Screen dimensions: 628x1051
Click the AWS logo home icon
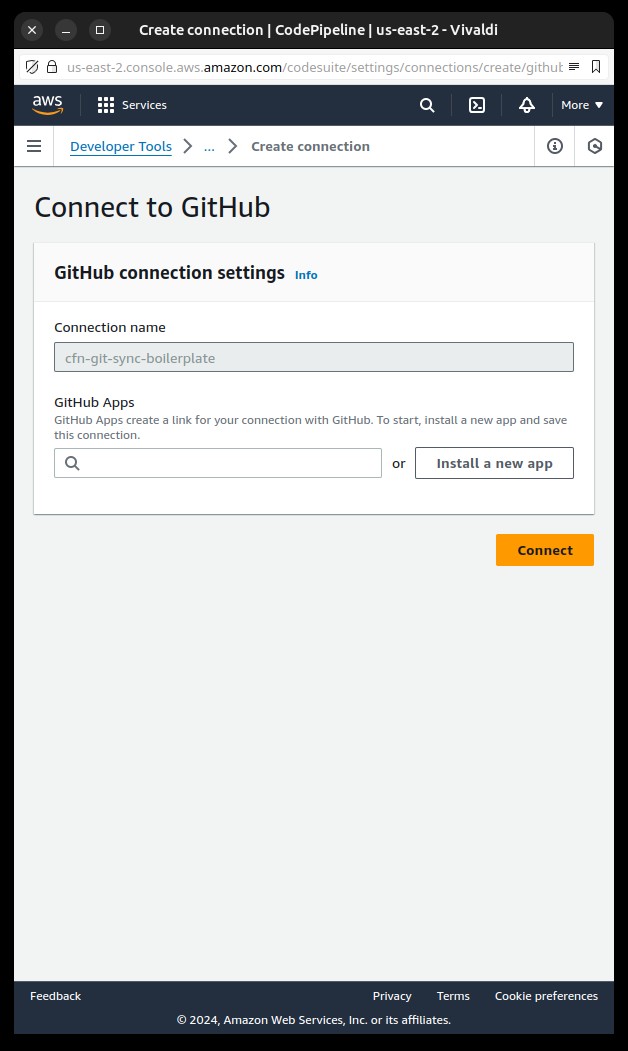(48, 105)
